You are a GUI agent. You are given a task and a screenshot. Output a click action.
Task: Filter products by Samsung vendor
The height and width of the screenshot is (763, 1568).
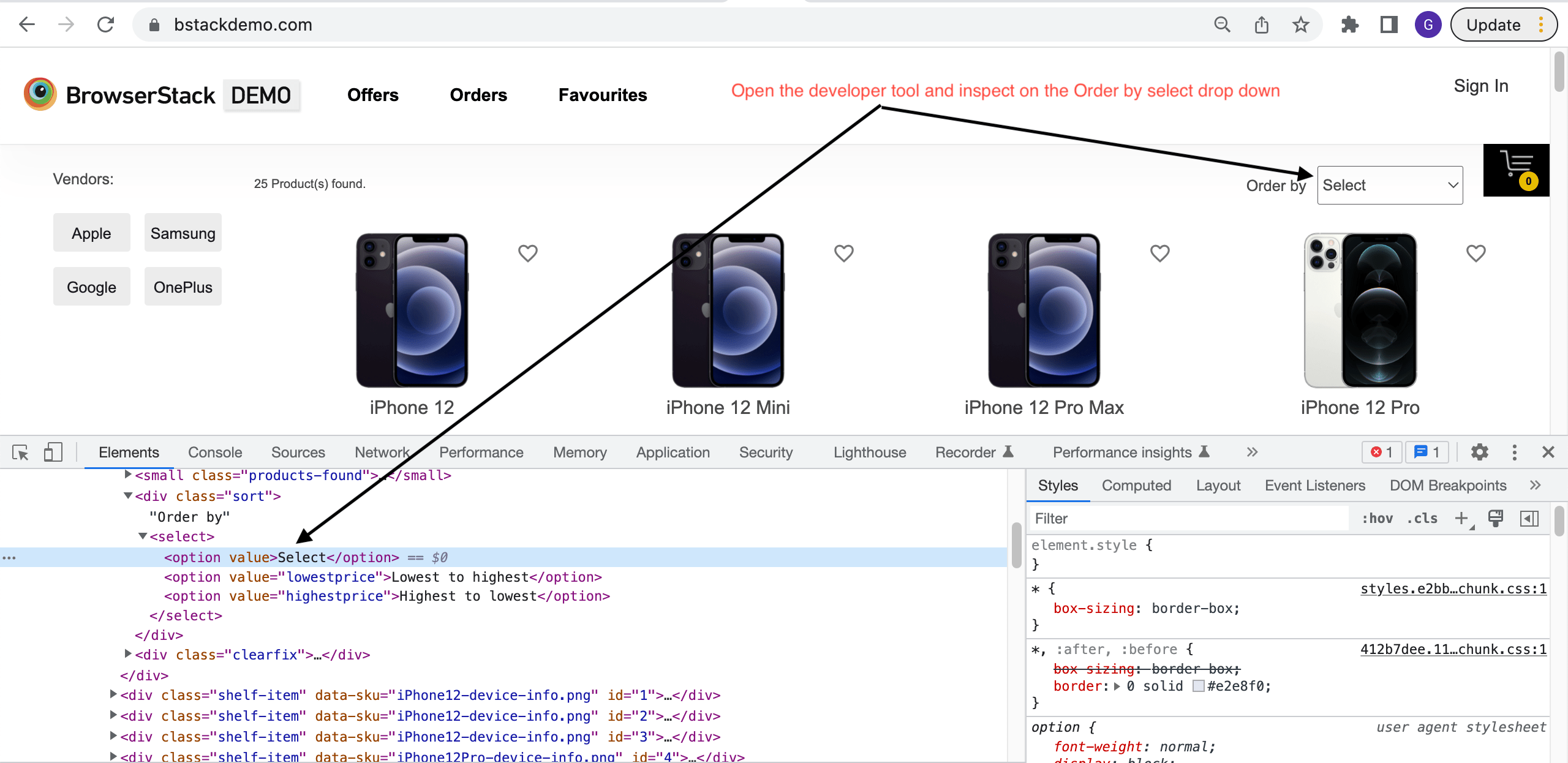(182, 233)
